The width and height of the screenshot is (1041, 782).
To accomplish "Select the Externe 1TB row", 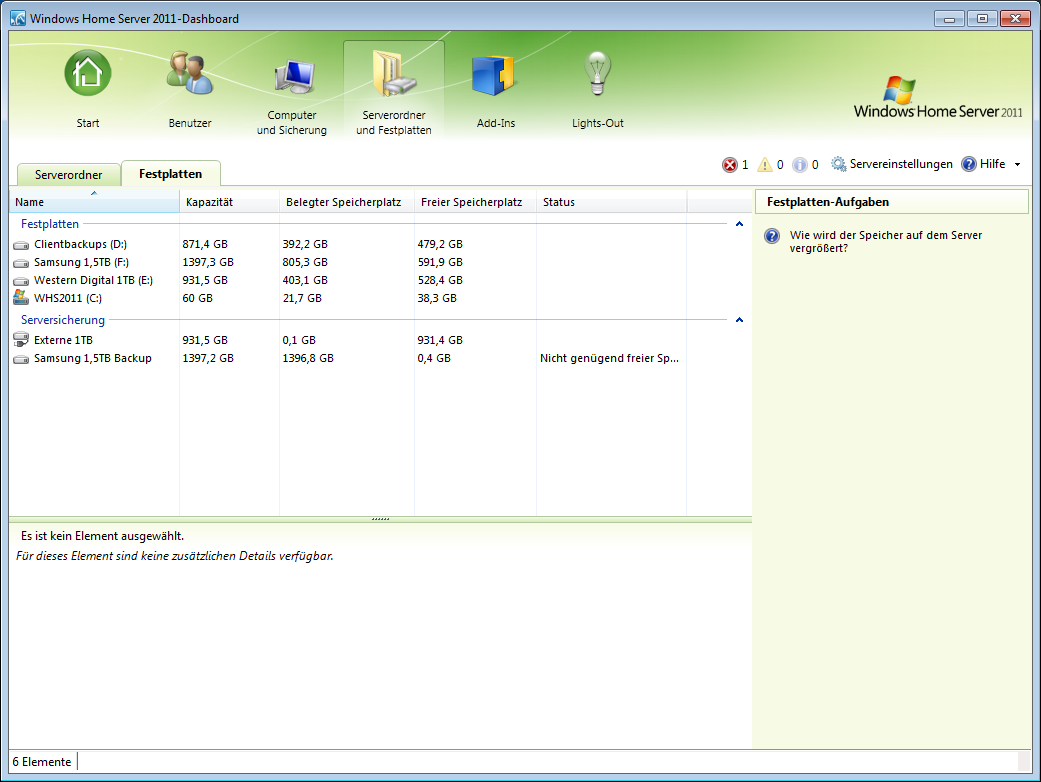I will pyautogui.click(x=380, y=340).
